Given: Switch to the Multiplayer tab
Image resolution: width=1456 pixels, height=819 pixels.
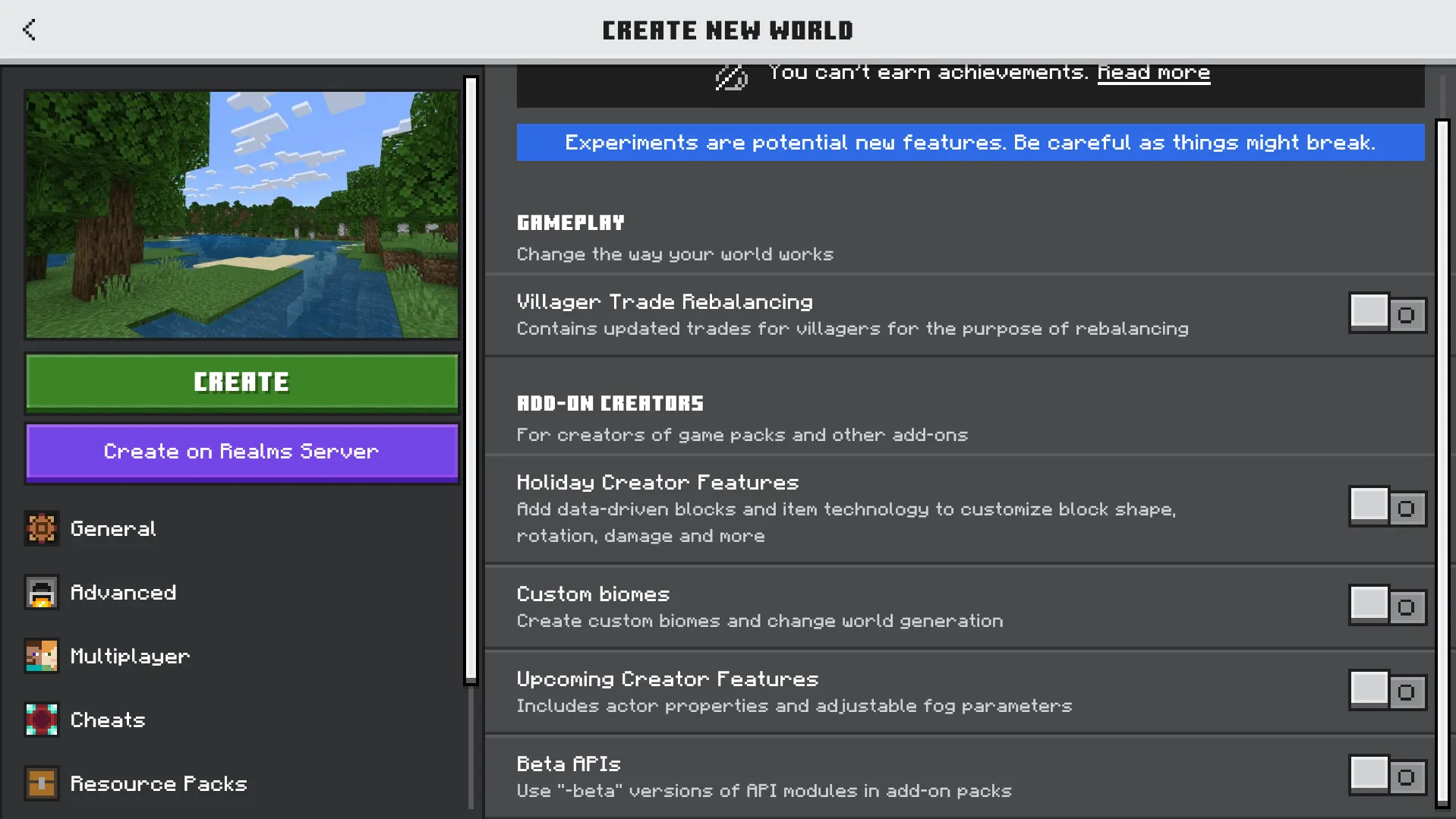Looking at the screenshot, I should [x=241, y=656].
